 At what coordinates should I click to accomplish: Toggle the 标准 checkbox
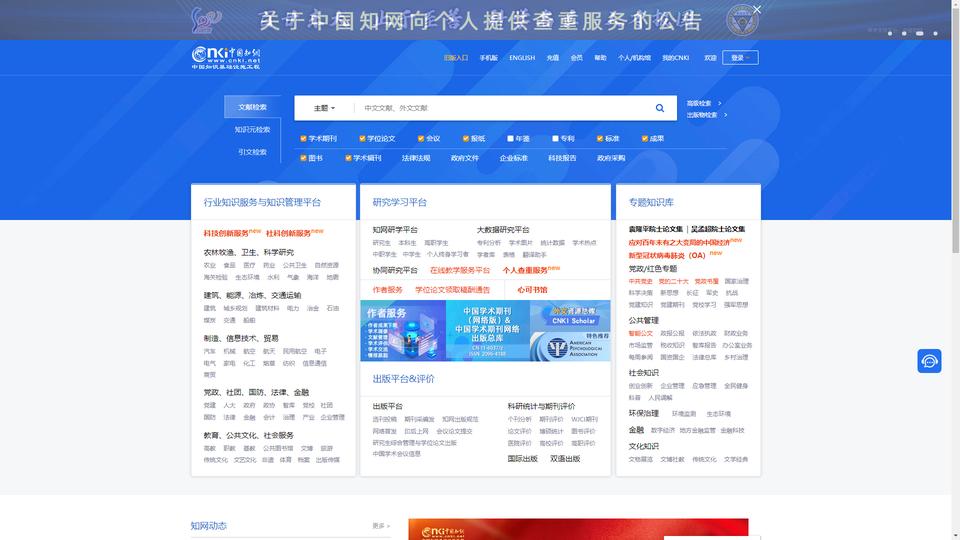(x=599, y=138)
